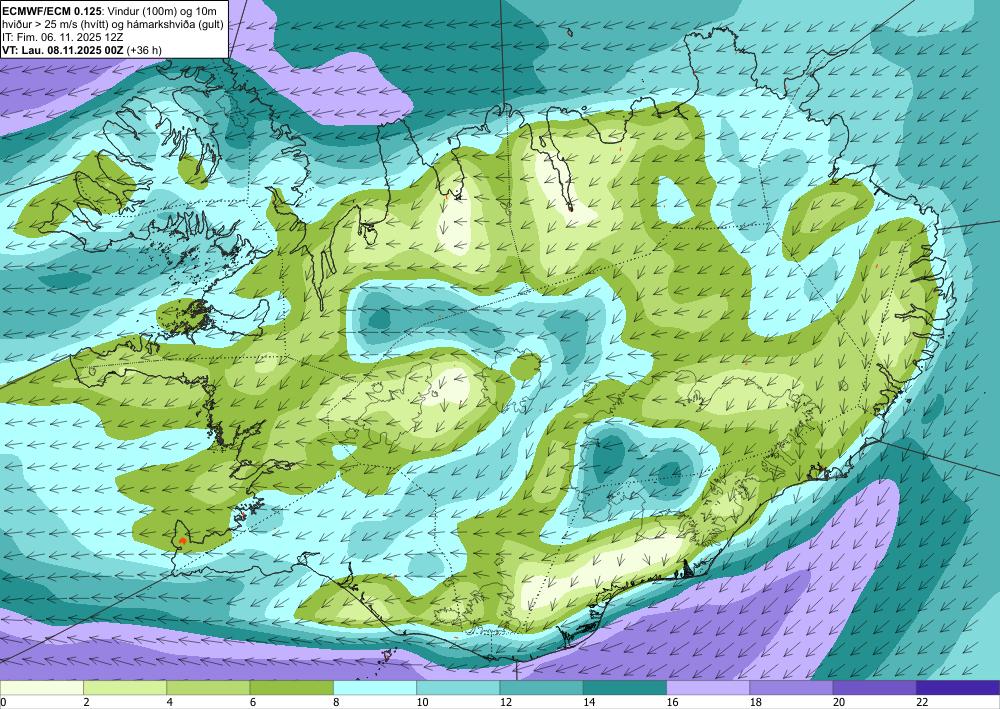Click the light cyan 8–10 legend swatch
The width and height of the screenshot is (1000, 709).
click(375, 688)
